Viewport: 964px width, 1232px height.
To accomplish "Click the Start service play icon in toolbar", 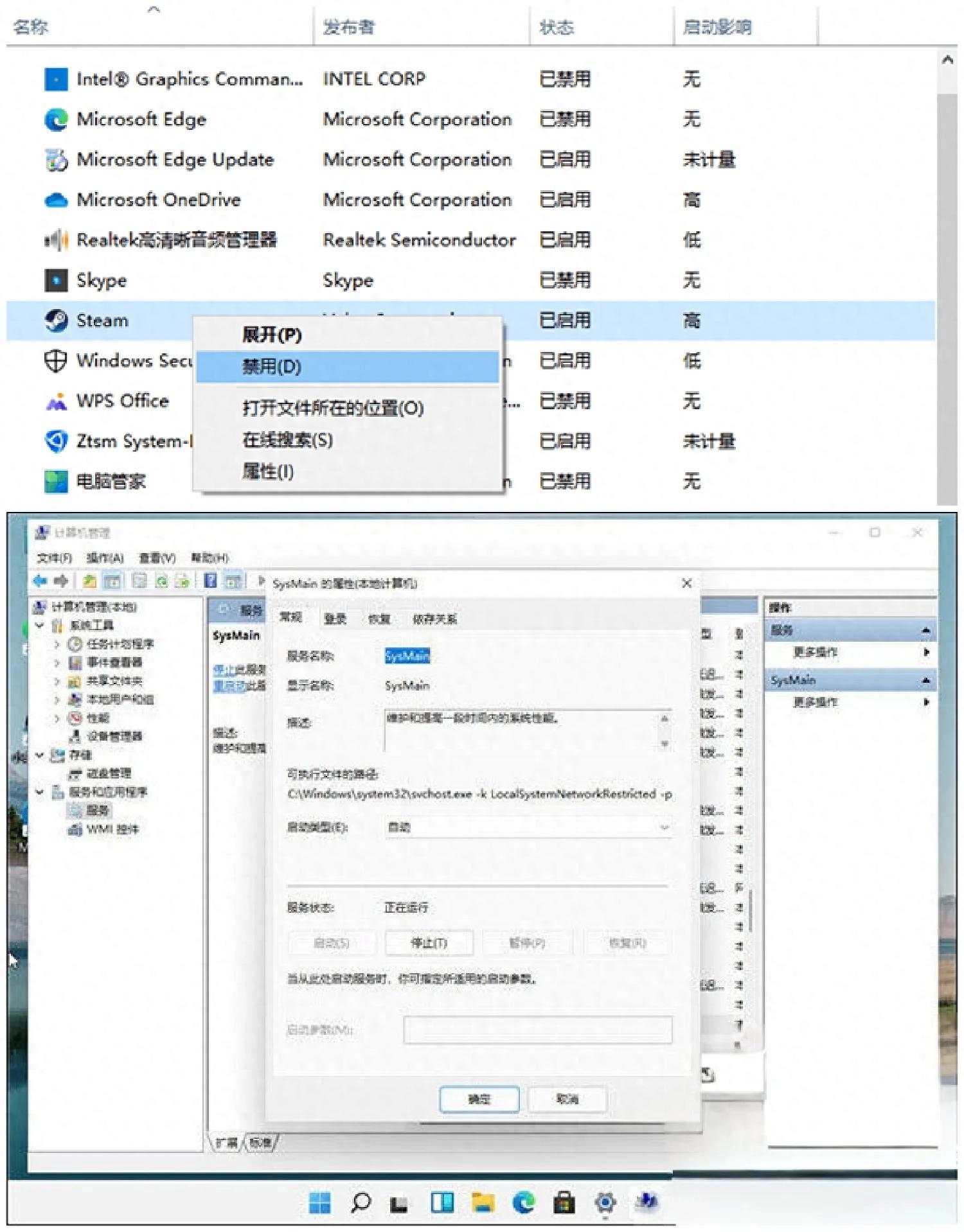I will pos(261,581).
